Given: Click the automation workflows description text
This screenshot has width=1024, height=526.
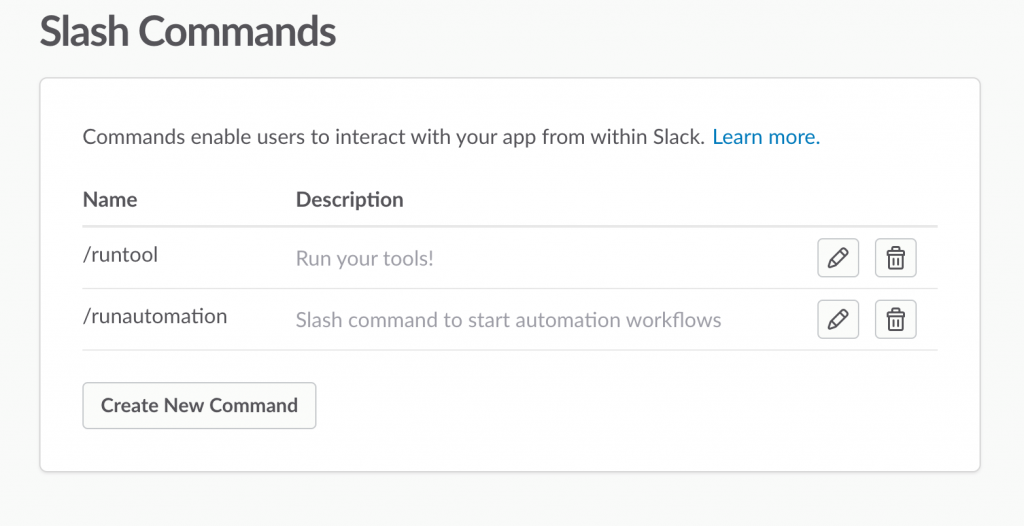Looking at the screenshot, I should point(508,321).
